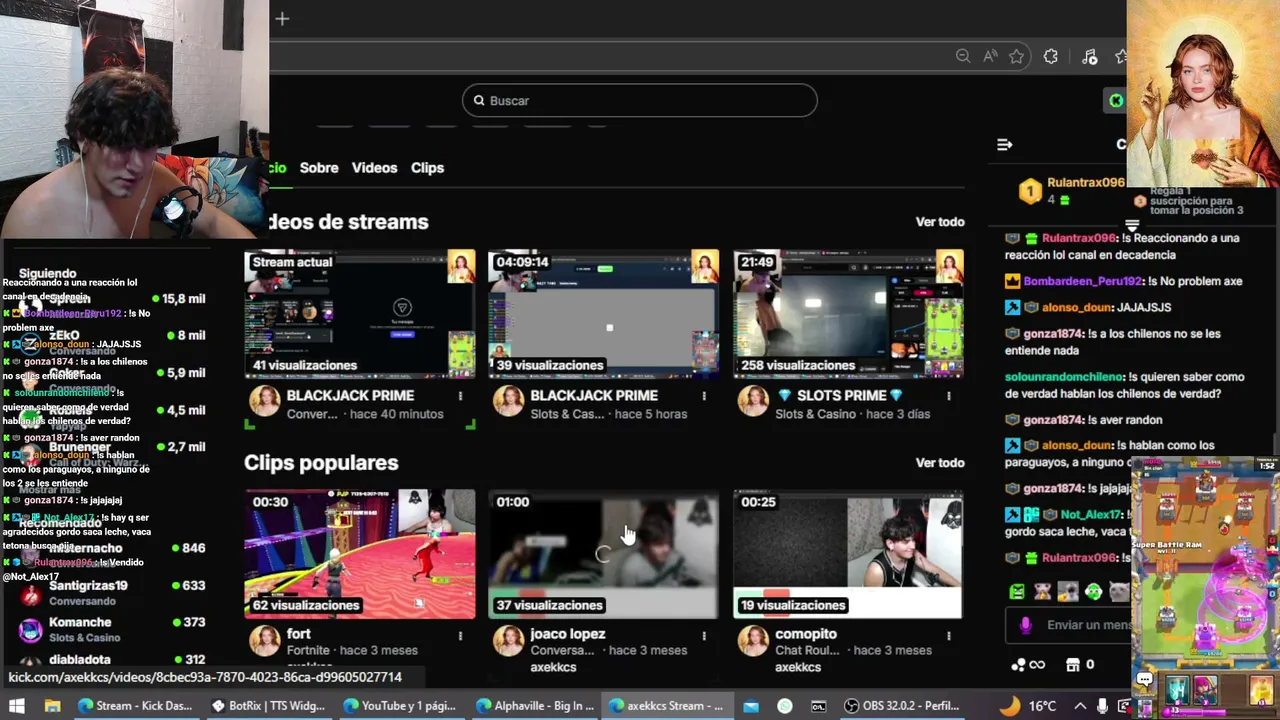Open the weather widget showing 16°C
1280x720 pixels.
coord(1029,706)
